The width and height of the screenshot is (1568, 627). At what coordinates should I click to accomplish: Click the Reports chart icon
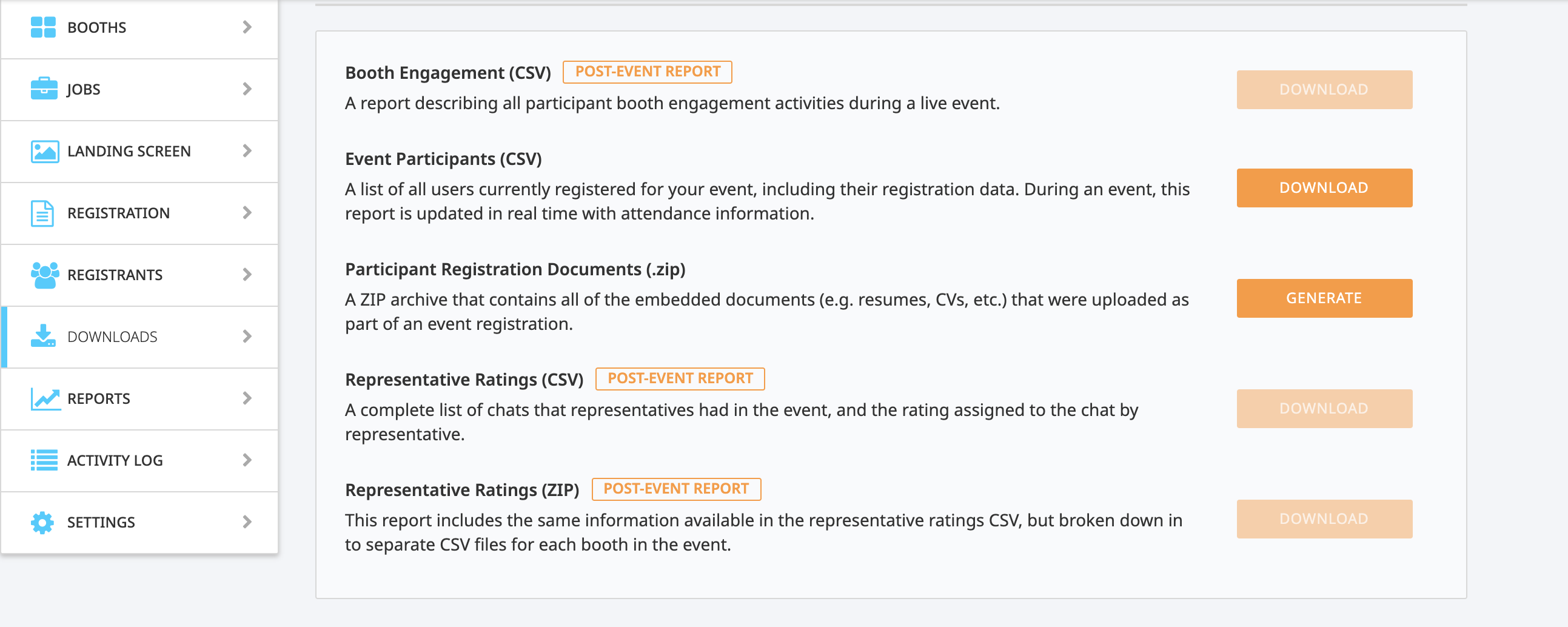pos(45,400)
